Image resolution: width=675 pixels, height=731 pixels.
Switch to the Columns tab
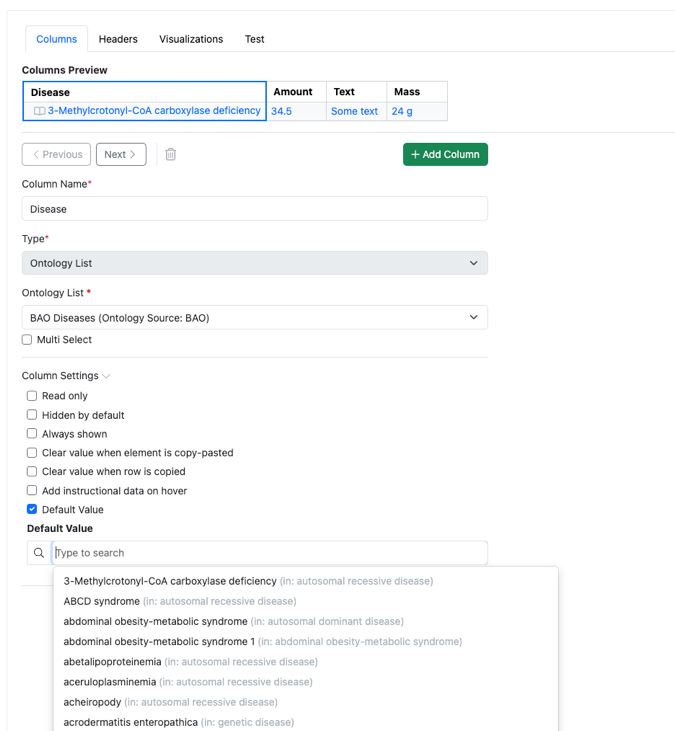click(x=56, y=39)
